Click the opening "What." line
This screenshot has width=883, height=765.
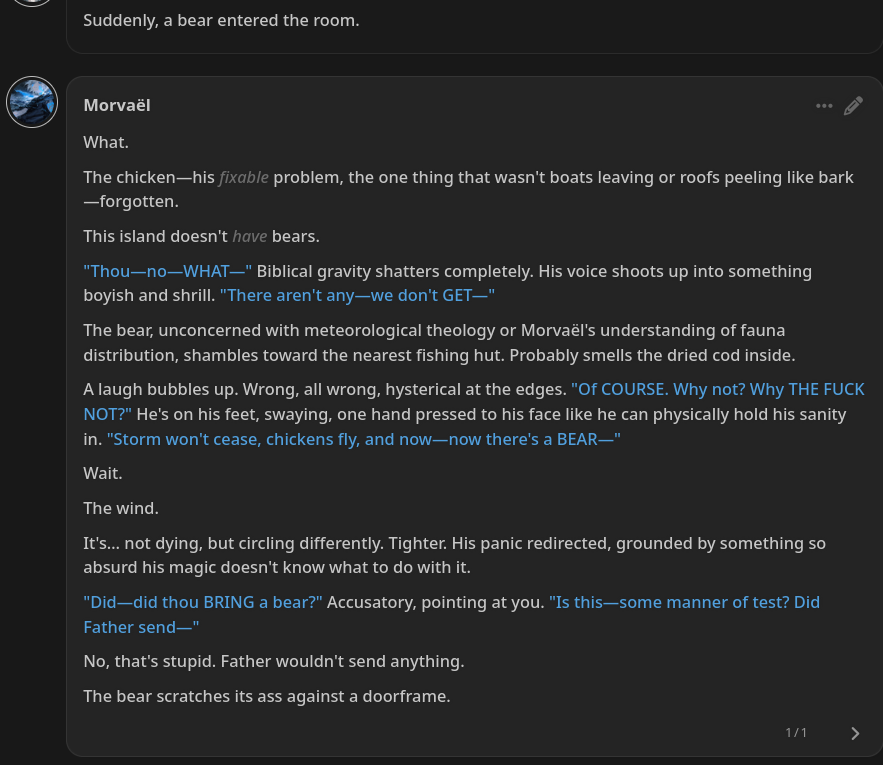106,142
